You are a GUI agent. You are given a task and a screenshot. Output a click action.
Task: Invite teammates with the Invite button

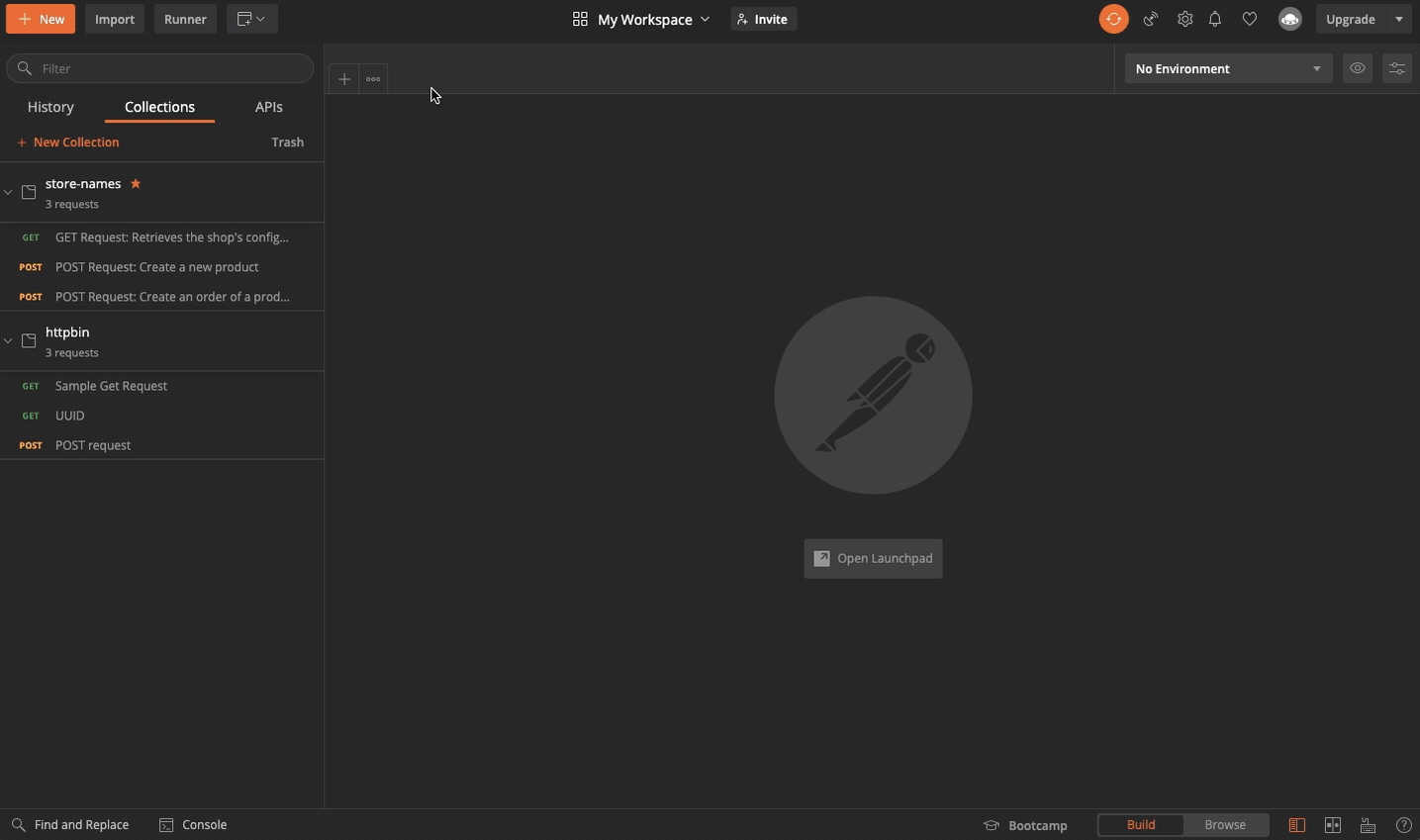pyautogui.click(x=763, y=19)
